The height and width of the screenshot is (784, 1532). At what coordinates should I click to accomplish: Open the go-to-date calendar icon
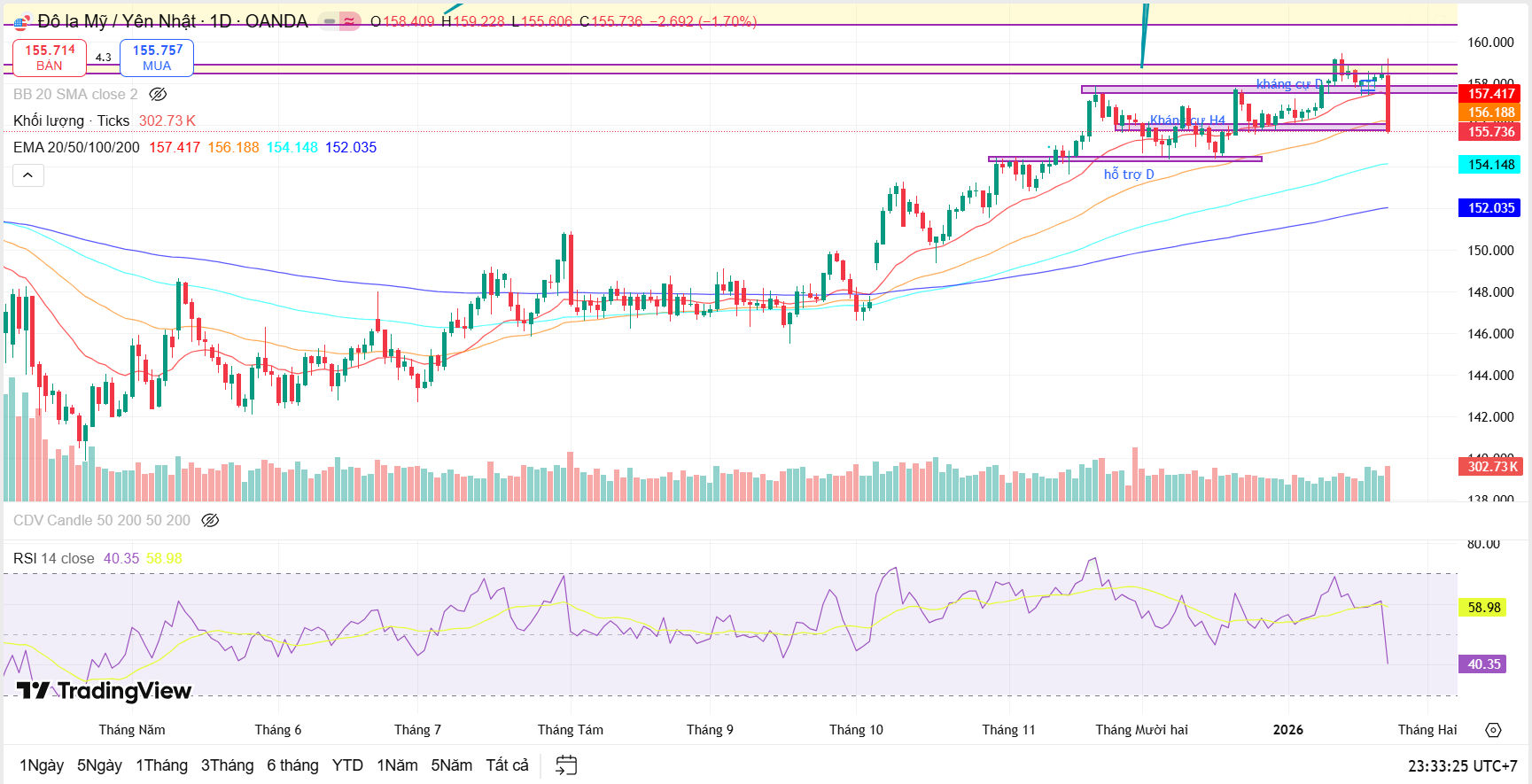[x=566, y=765]
